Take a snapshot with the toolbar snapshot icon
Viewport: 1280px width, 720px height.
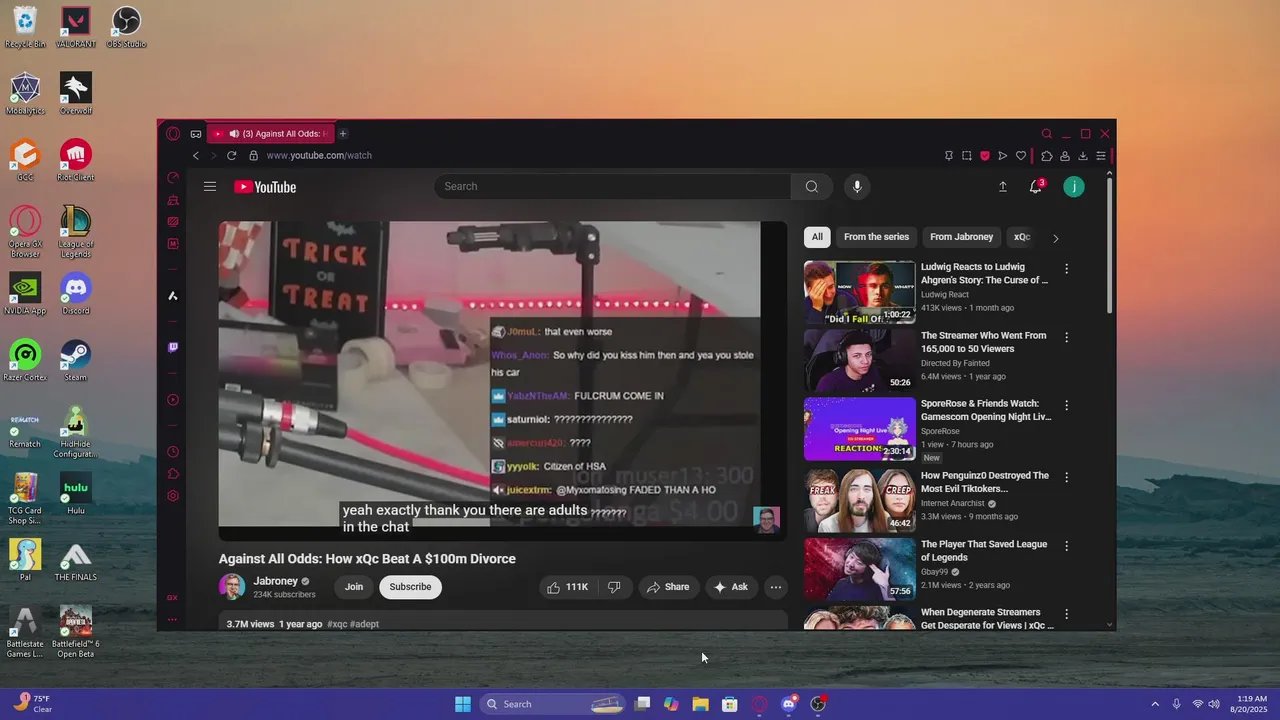tap(966, 156)
